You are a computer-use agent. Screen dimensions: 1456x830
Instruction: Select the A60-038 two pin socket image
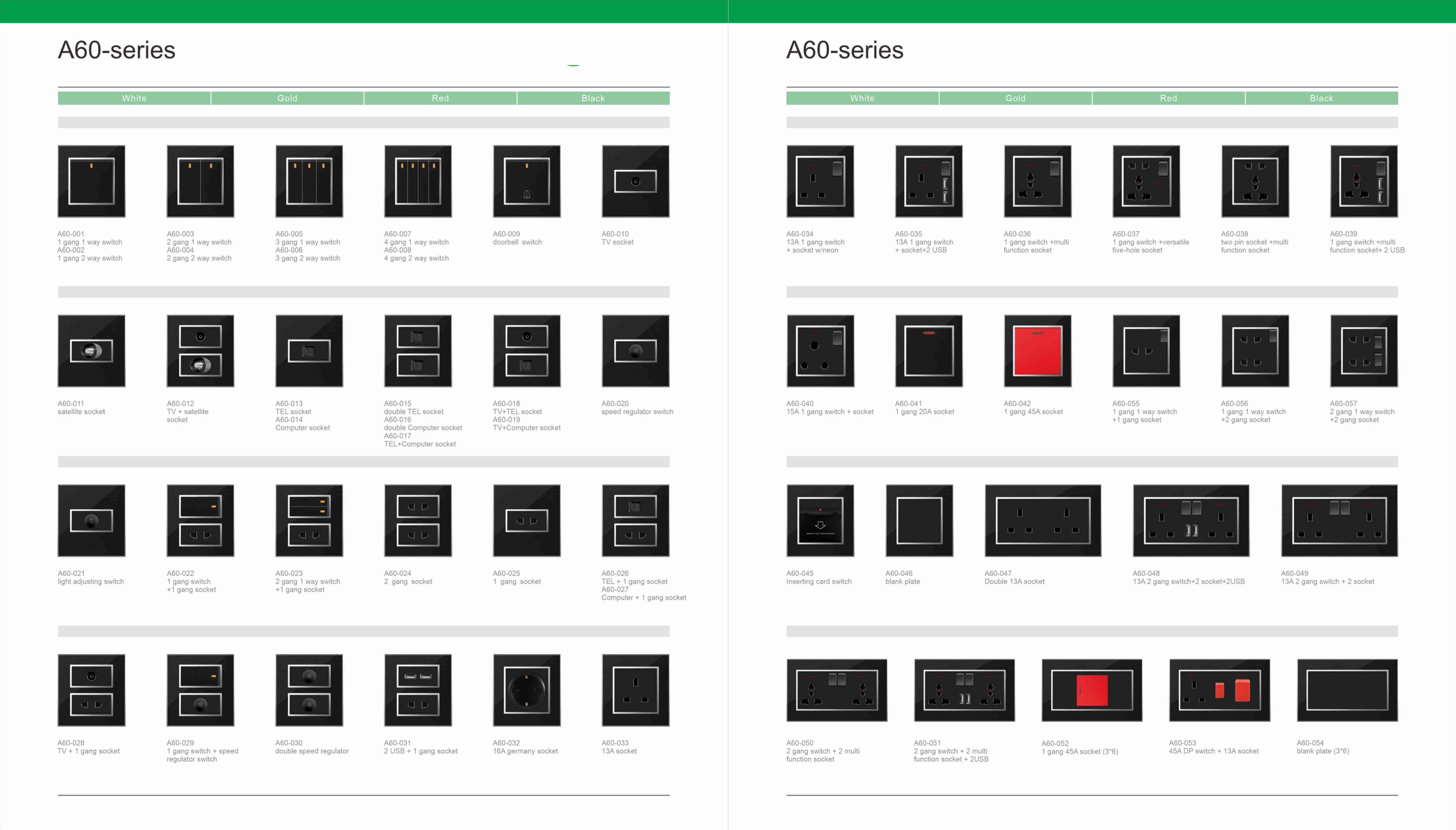(x=1255, y=181)
